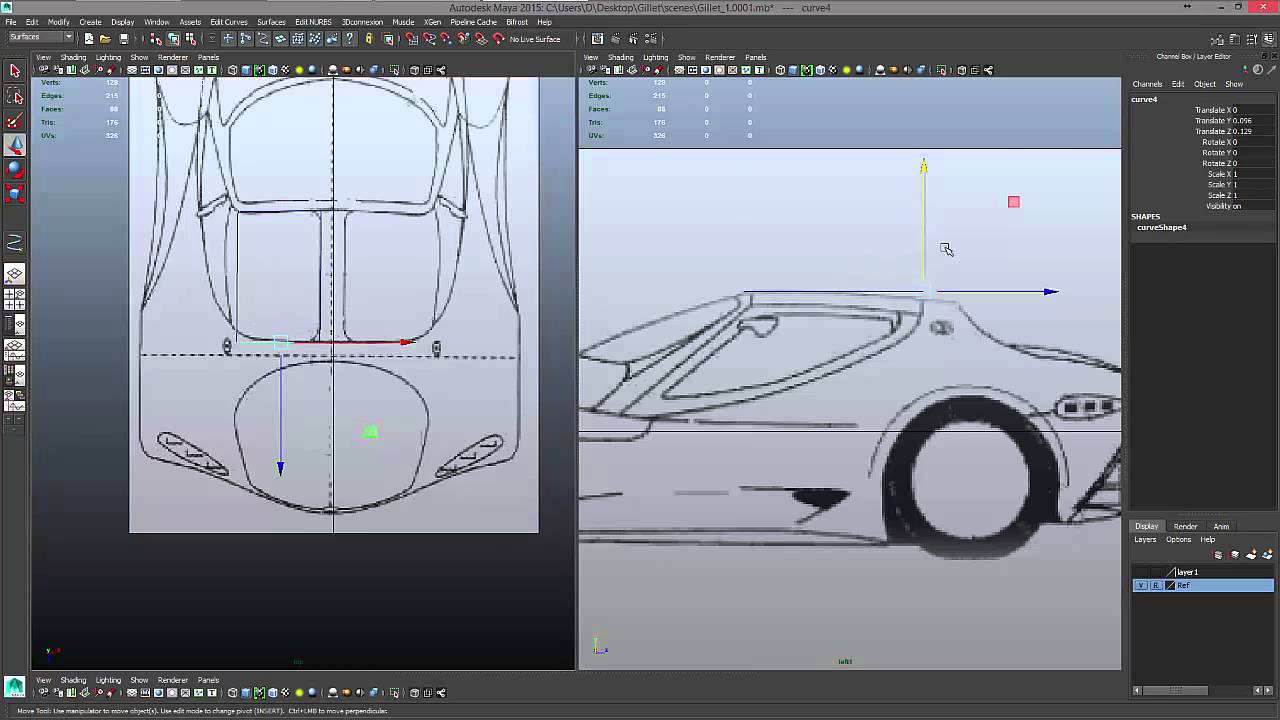Click the No Live Surface field

[x=535, y=39]
